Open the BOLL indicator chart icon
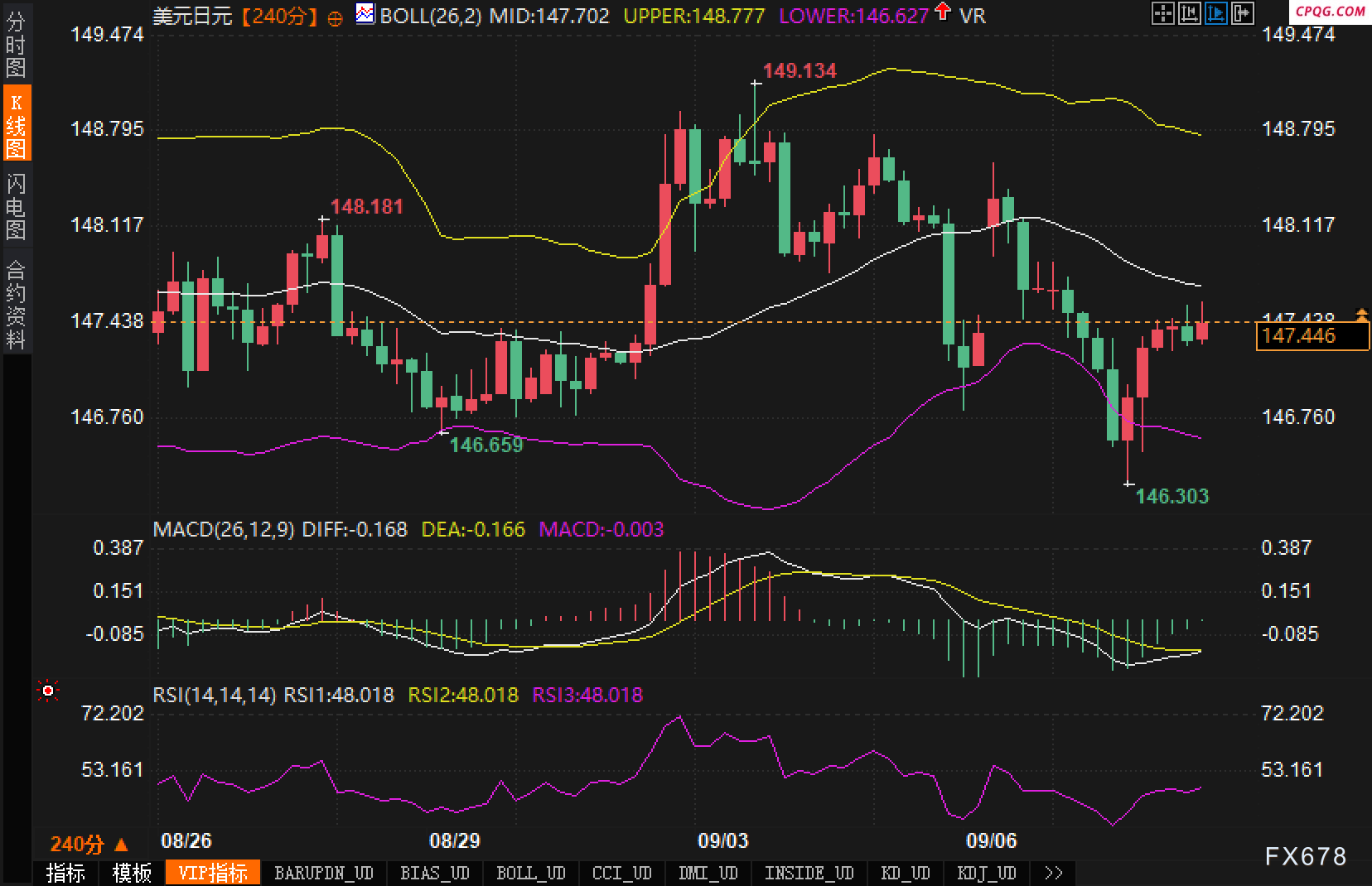This screenshot has width=1372, height=886. tap(365, 14)
